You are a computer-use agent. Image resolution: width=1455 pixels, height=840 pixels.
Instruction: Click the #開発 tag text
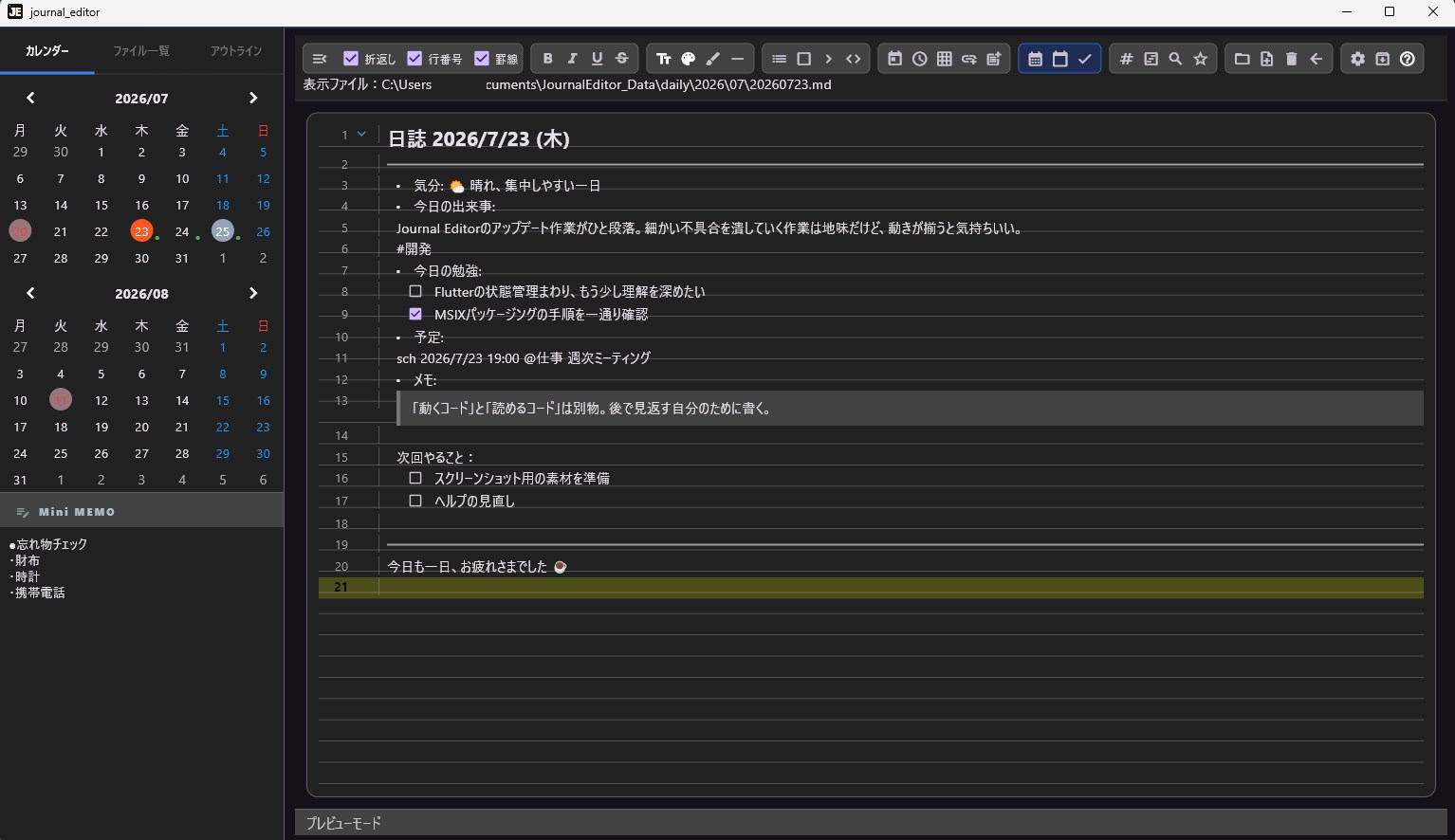click(x=414, y=248)
